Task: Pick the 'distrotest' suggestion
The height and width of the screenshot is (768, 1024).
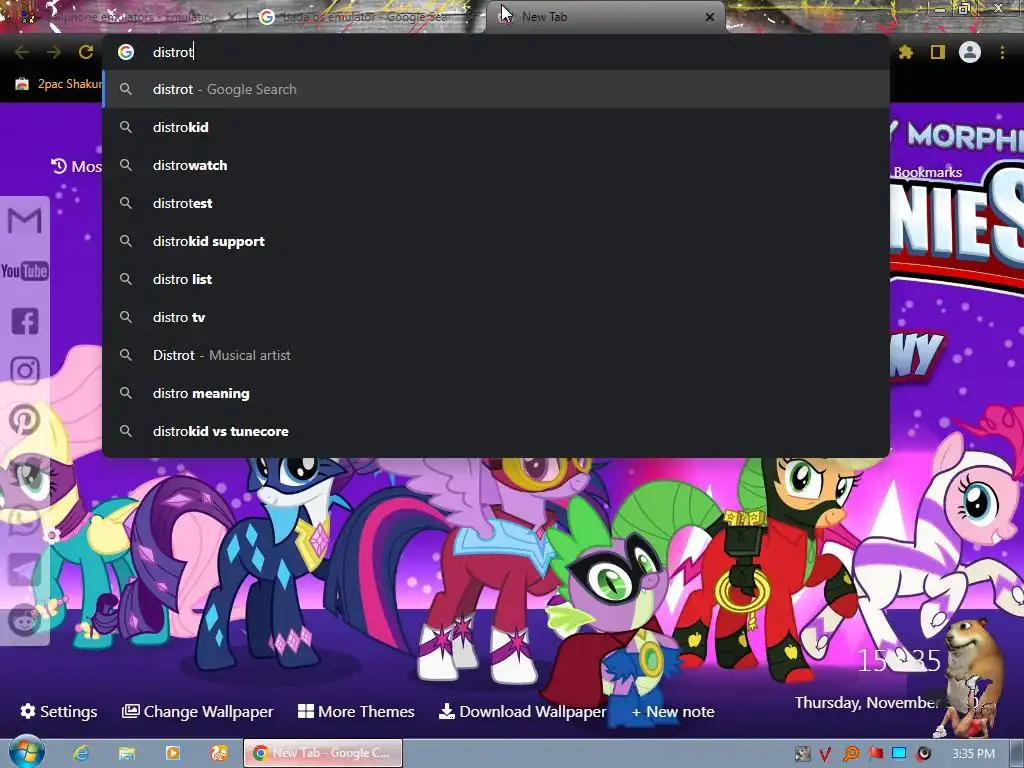Action: click(496, 203)
